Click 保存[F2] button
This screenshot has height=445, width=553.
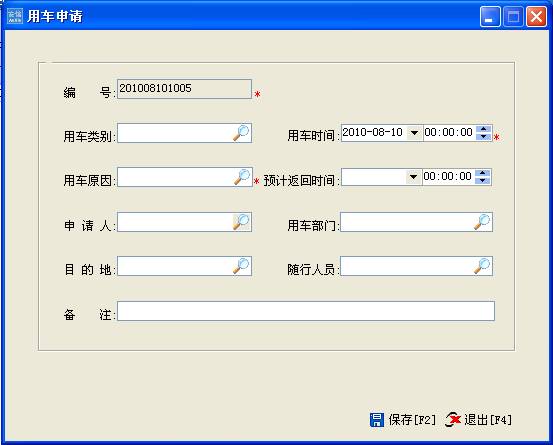click(403, 420)
